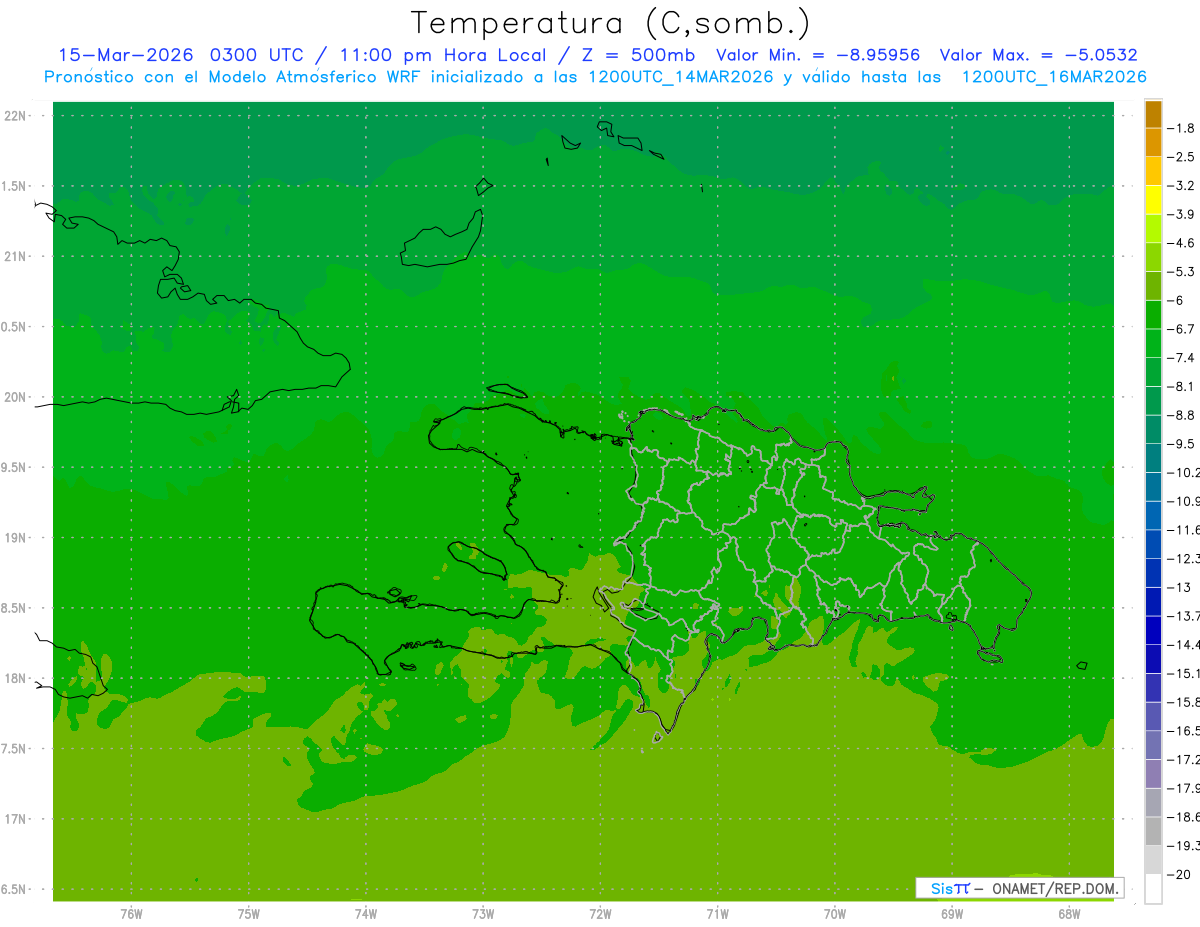Click the "-19.3" colorbar value
Screen dimensions: 1200x927
point(1183,845)
